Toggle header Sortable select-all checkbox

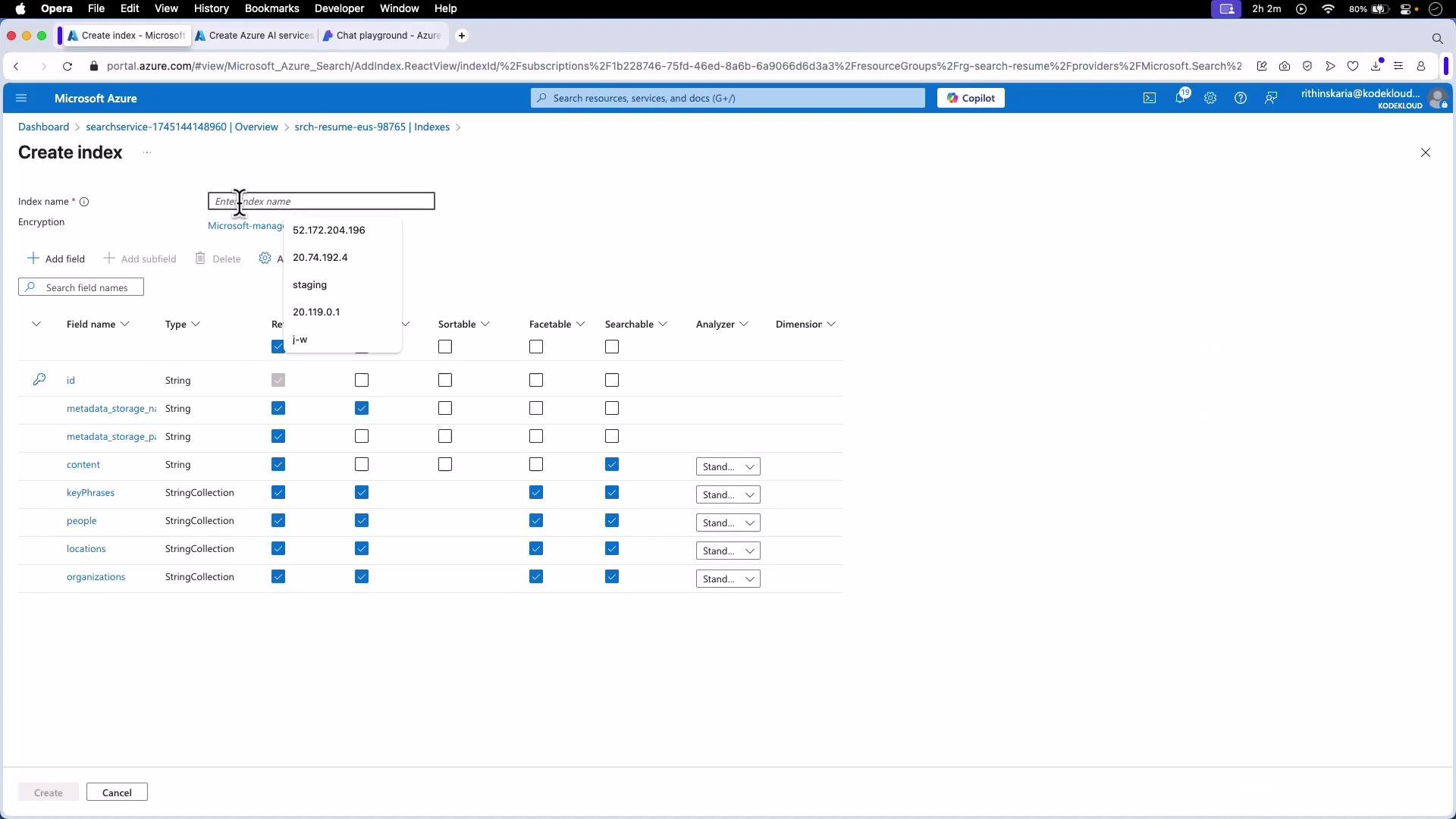pos(445,347)
